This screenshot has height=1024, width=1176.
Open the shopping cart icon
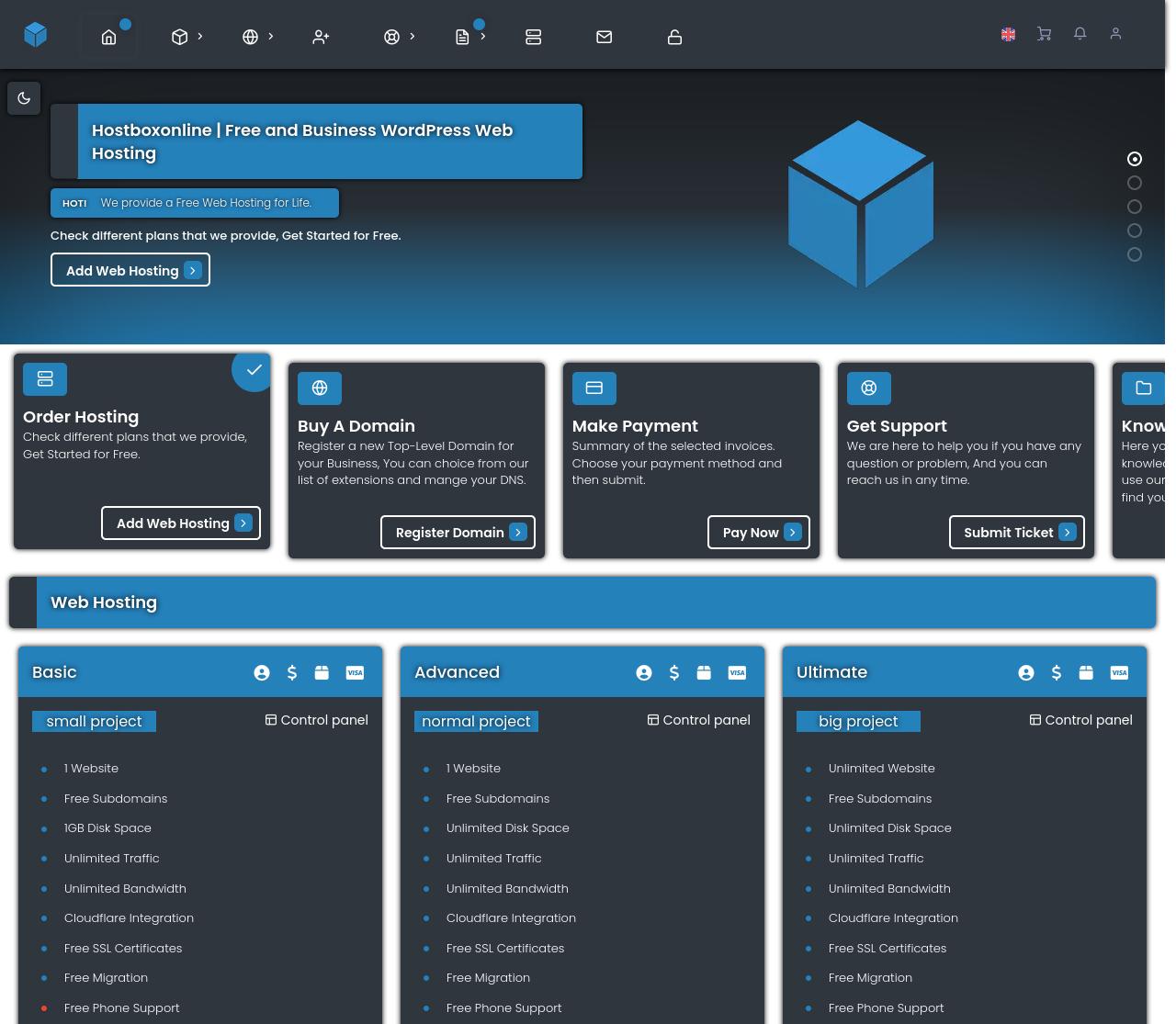(x=1044, y=34)
